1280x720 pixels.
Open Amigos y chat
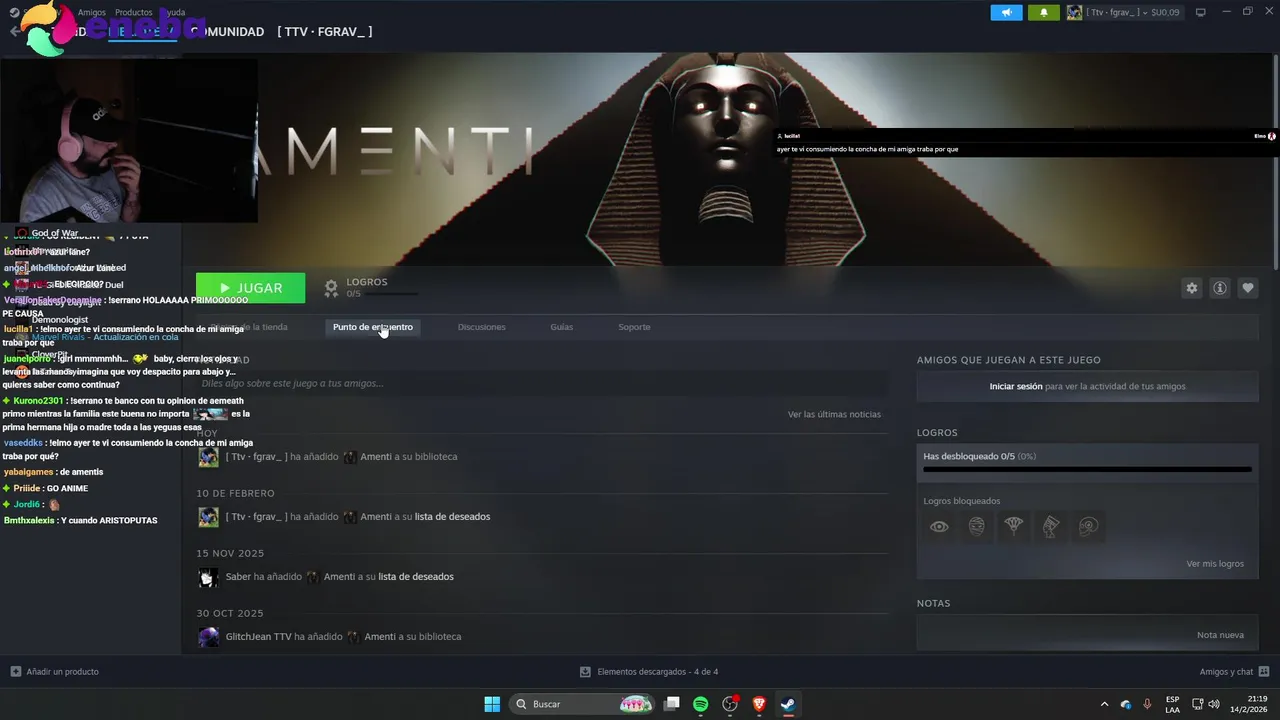coord(1226,672)
